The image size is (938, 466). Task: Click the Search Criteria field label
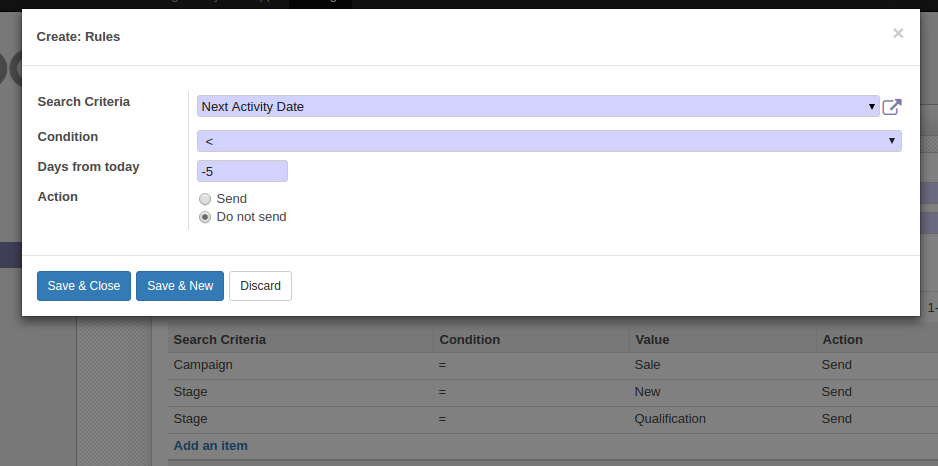(x=83, y=102)
